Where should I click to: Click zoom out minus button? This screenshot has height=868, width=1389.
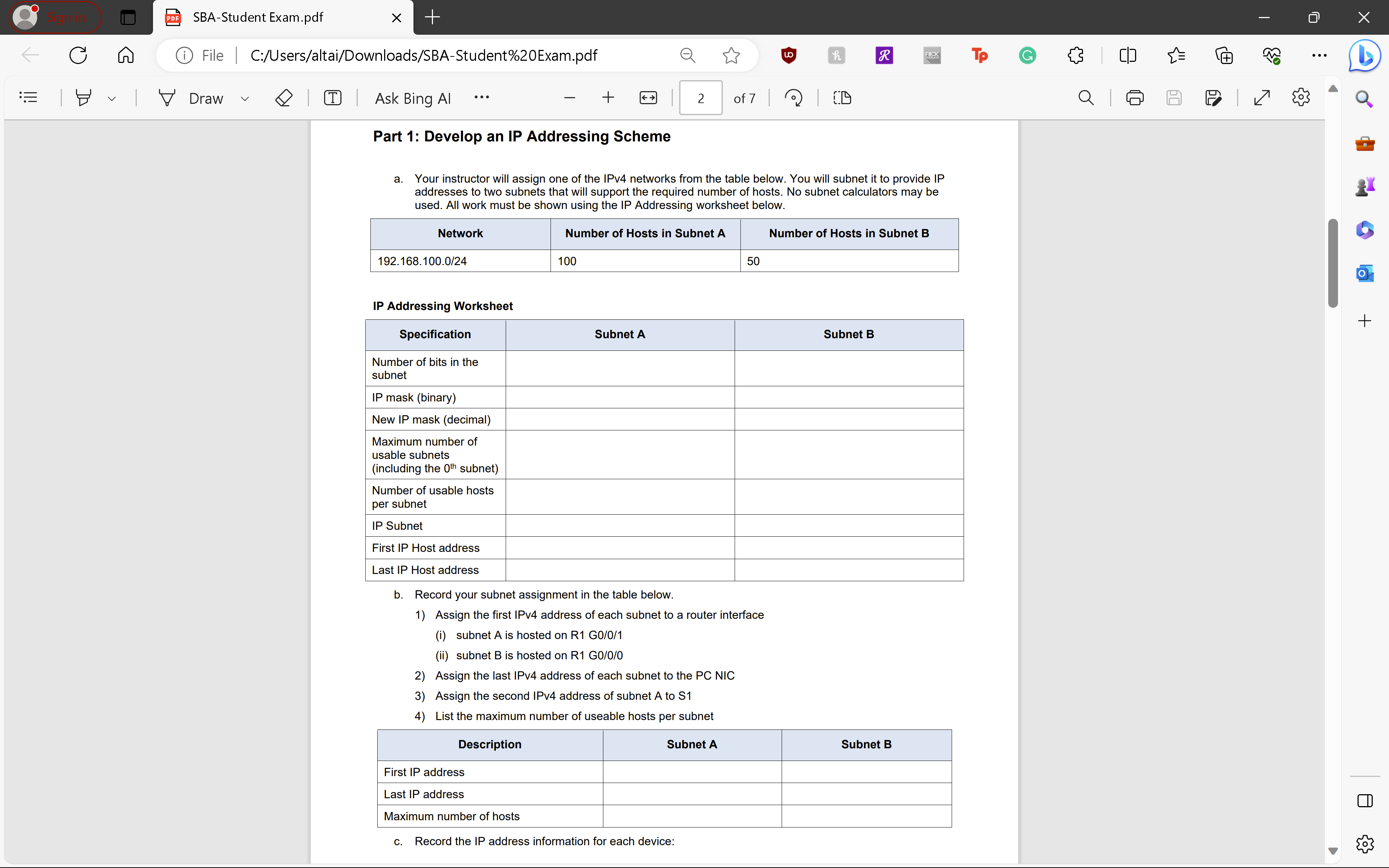tap(569, 97)
